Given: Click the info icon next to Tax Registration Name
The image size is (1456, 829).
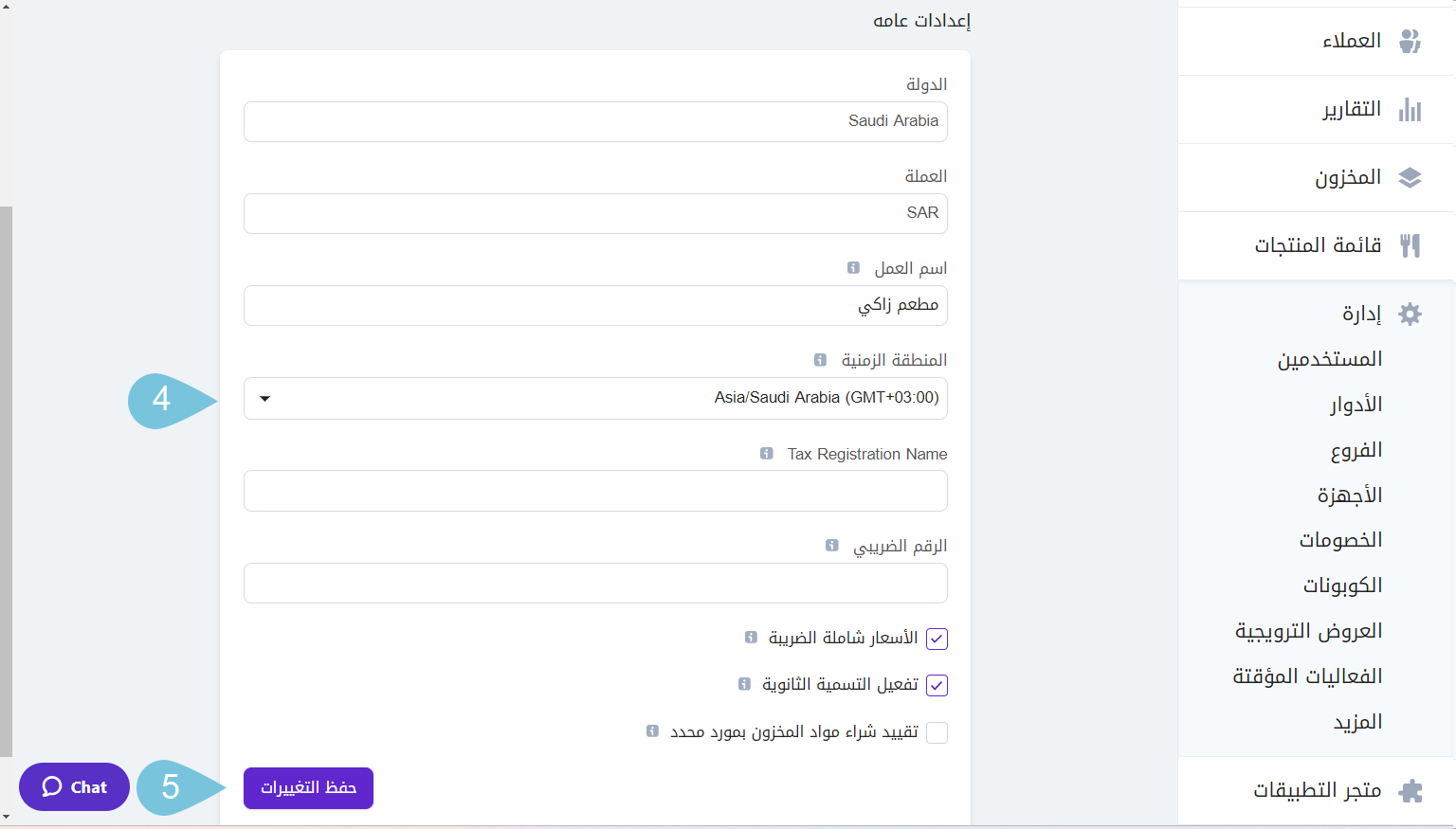Looking at the screenshot, I should tap(766, 454).
